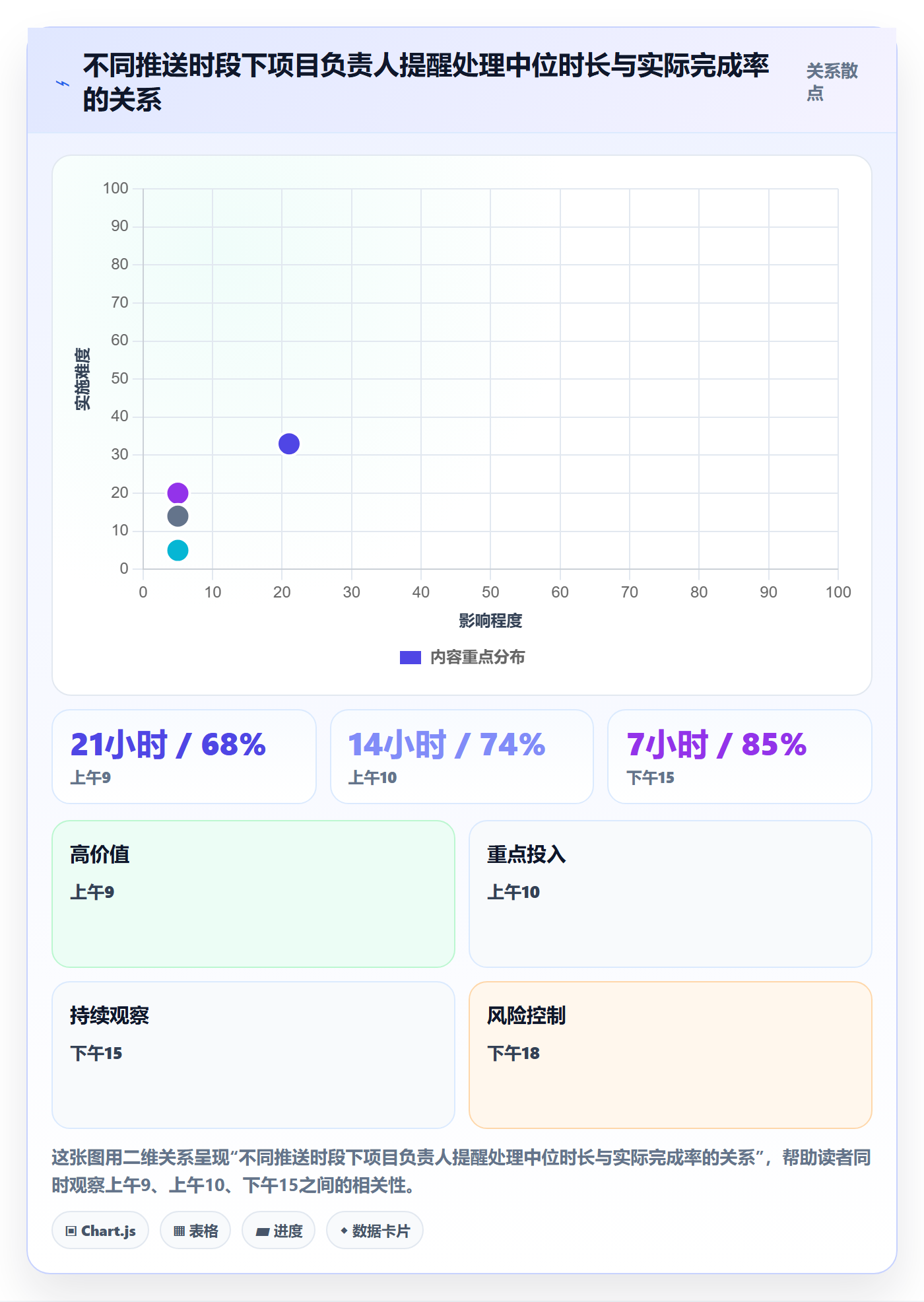Click the 上午9 label under 21小时
The width and height of the screenshot is (924, 1302).
pos(91,778)
